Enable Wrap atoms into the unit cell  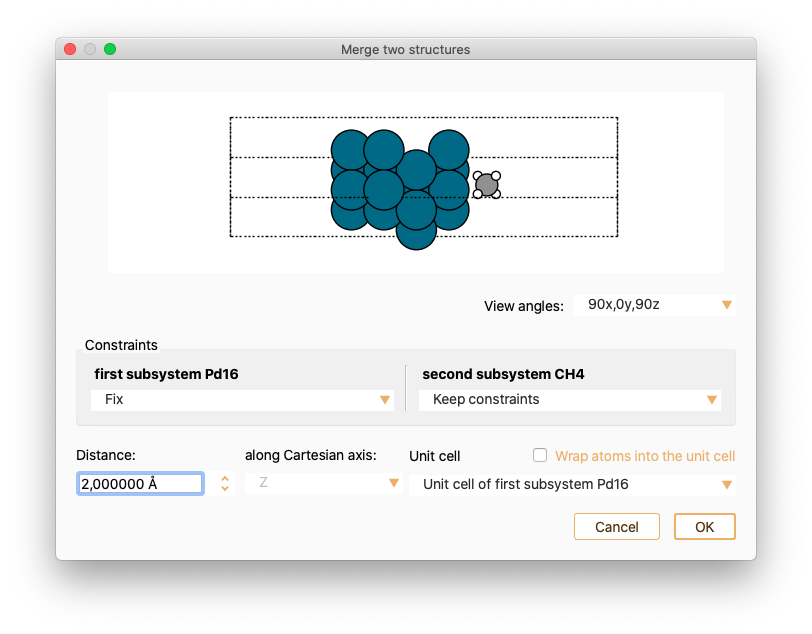pyautogui.click(x=540, y=455)
